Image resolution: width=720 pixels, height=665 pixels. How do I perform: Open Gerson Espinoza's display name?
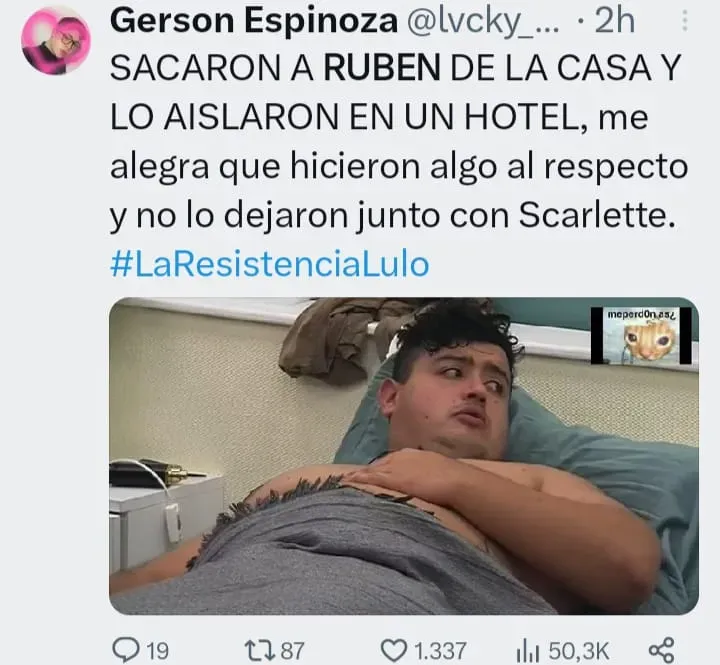[x=253, y=21]
